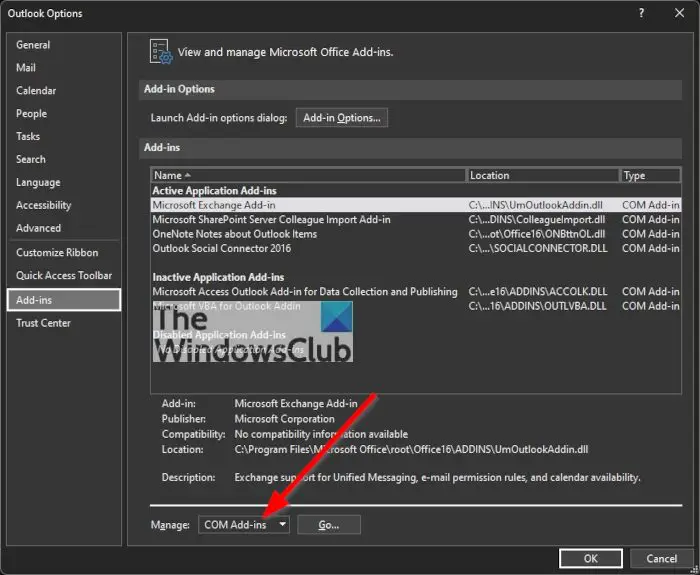Image resolution: width=700 pixels, height=575 pixels.
Task: Click the Go button beside Manage
Action: click(x=329, y=525)
